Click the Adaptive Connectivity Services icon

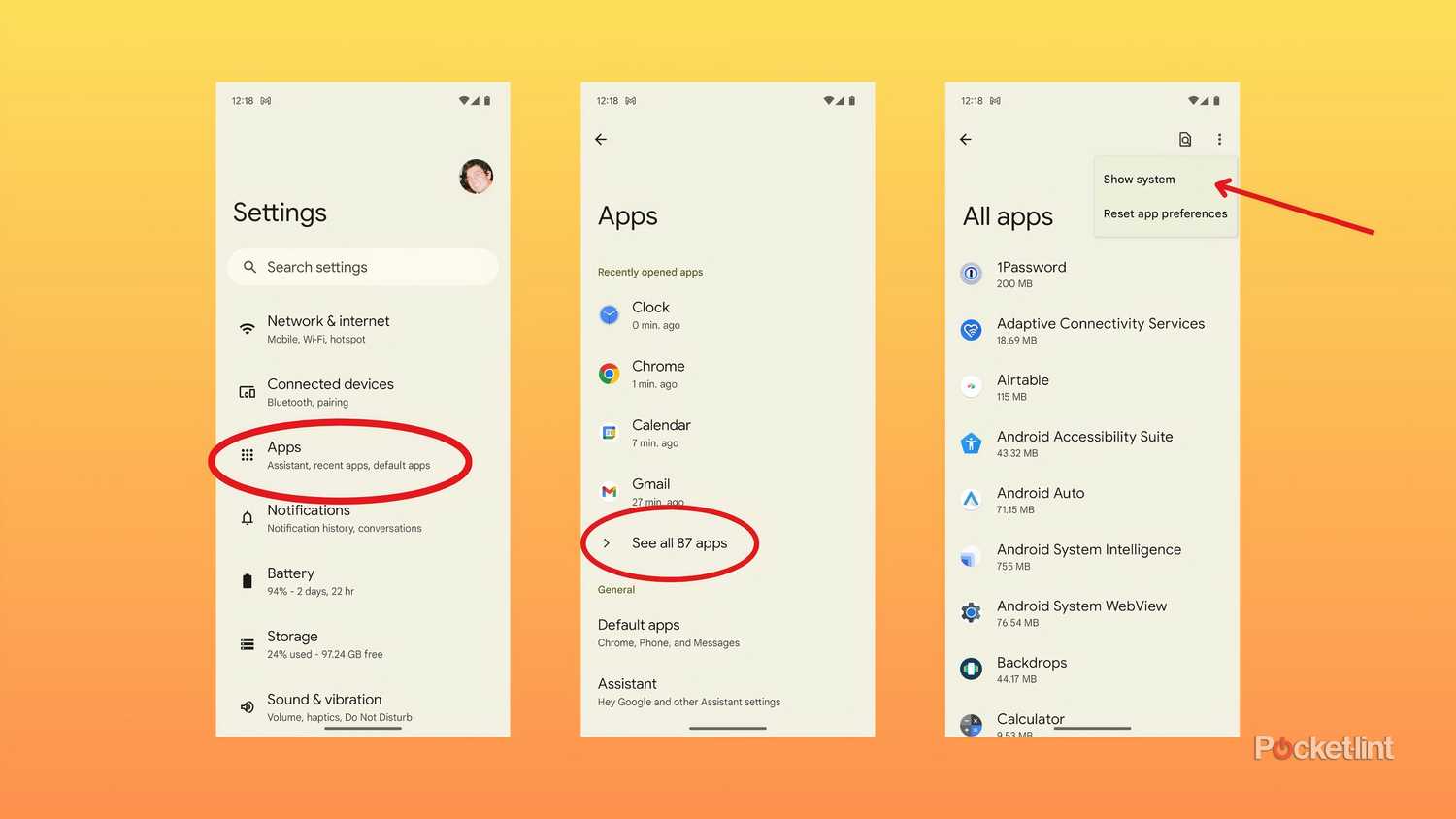coord(972,330)
